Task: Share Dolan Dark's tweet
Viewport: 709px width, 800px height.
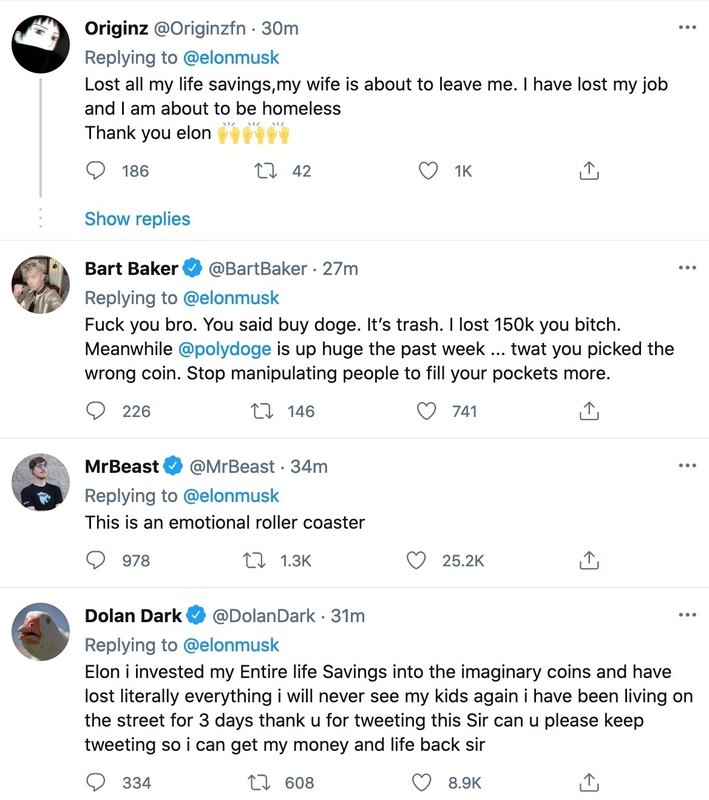Action: [x=589, y=782]
